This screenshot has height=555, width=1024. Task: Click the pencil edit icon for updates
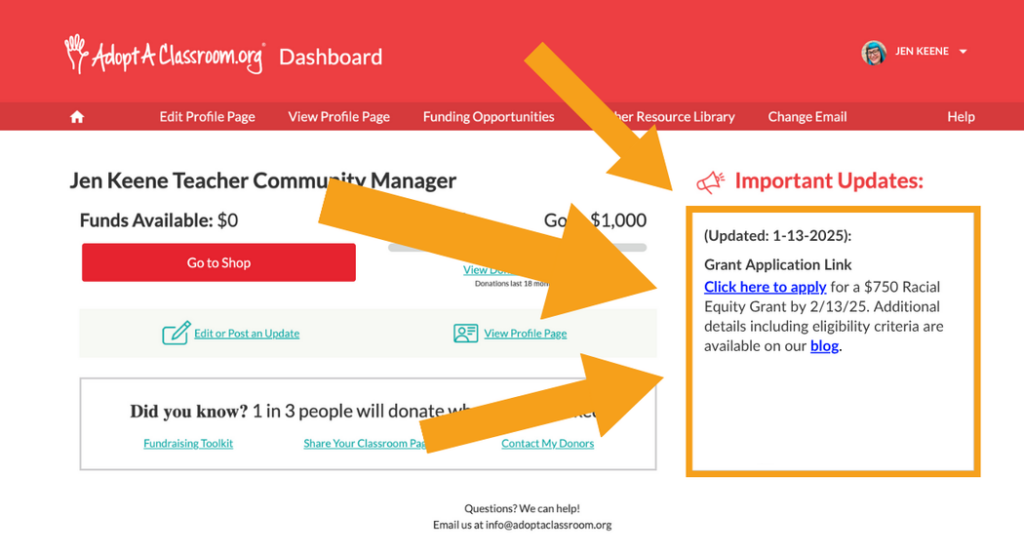click(176, 332)
